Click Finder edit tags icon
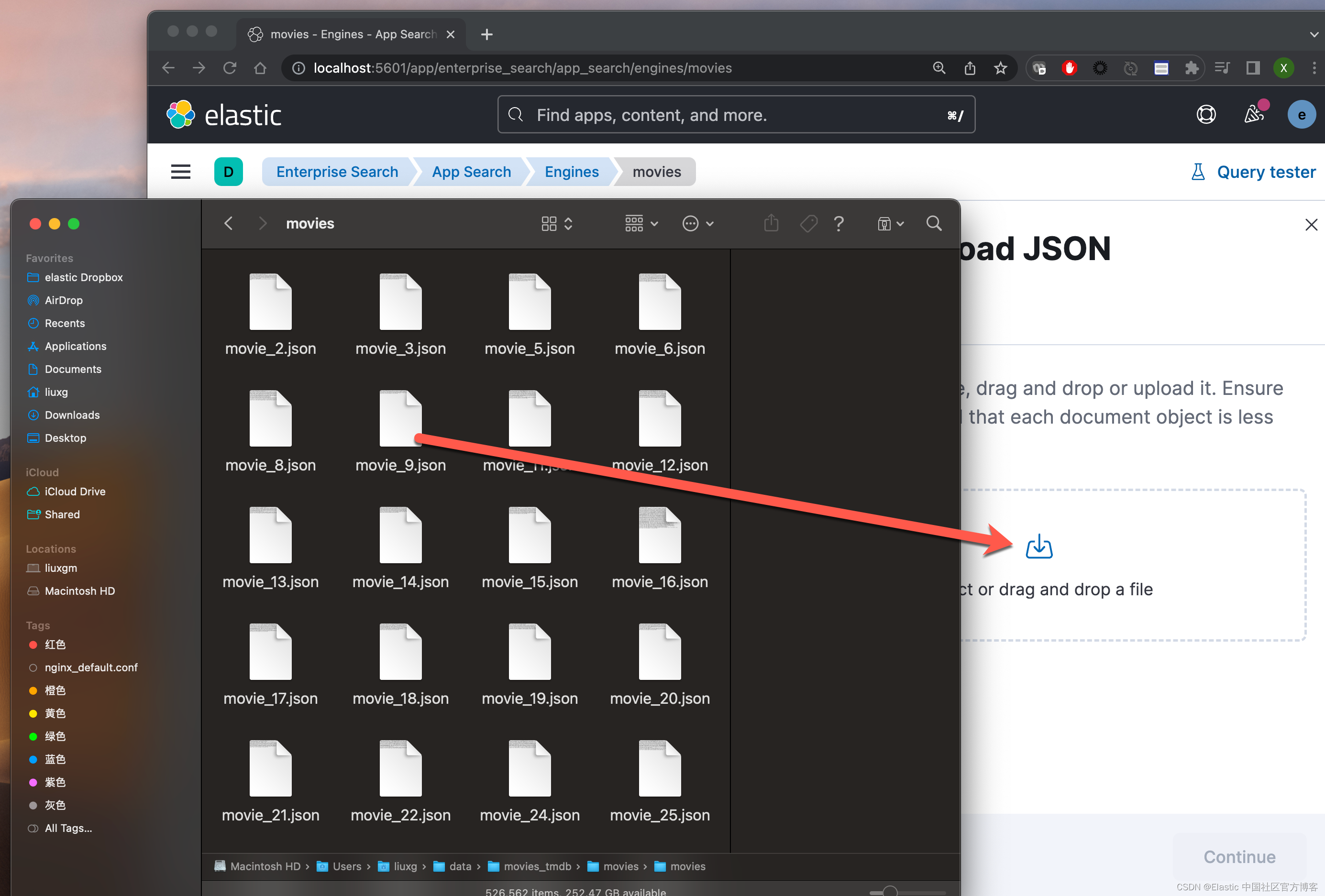1325x896 pixels. point(808,223)
